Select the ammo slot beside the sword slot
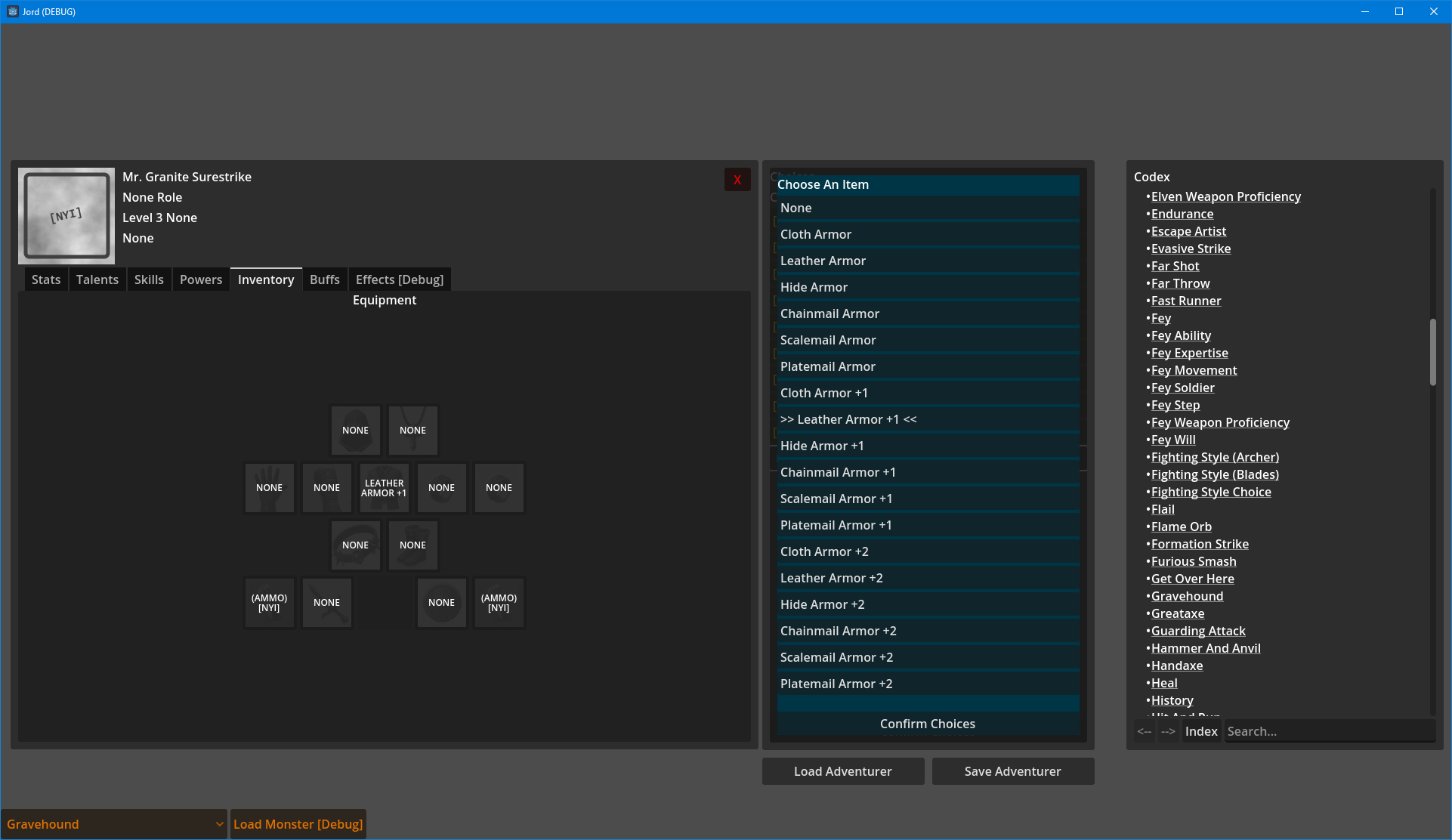The height and width of the screenshot is (840, 1452). click(x=269, y=603)
